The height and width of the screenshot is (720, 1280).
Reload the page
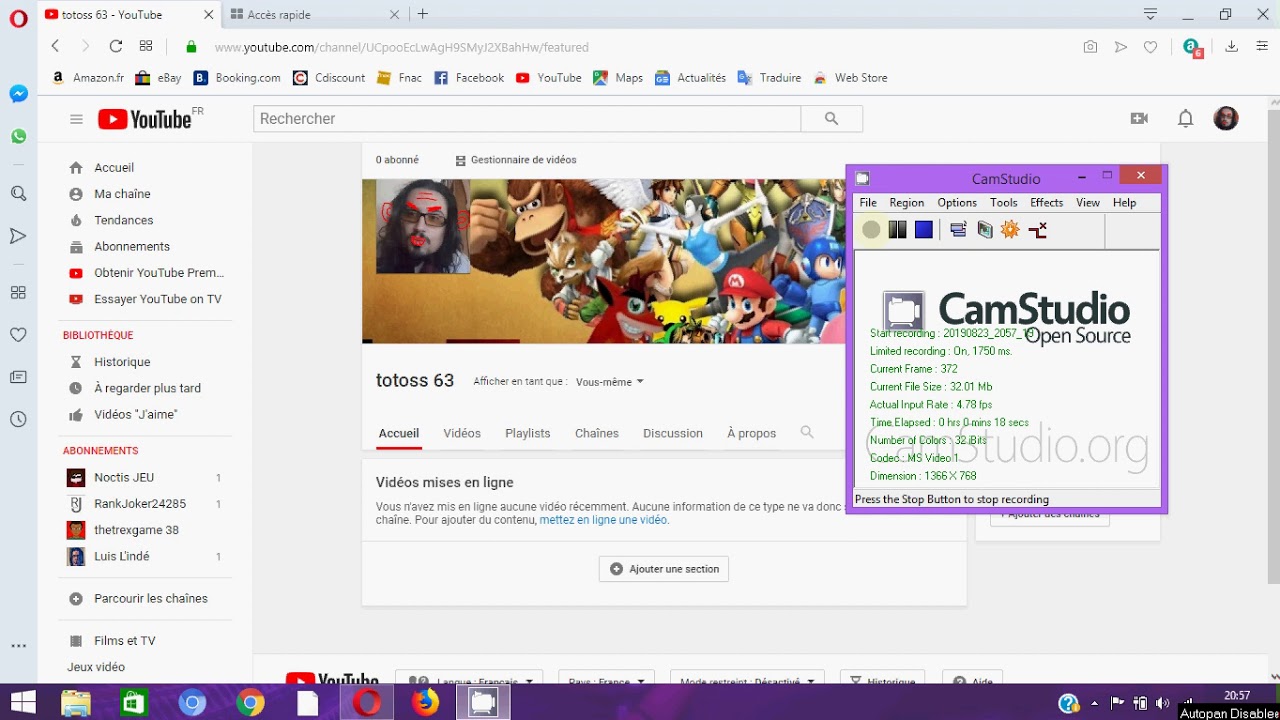click(x=116, y=46)
